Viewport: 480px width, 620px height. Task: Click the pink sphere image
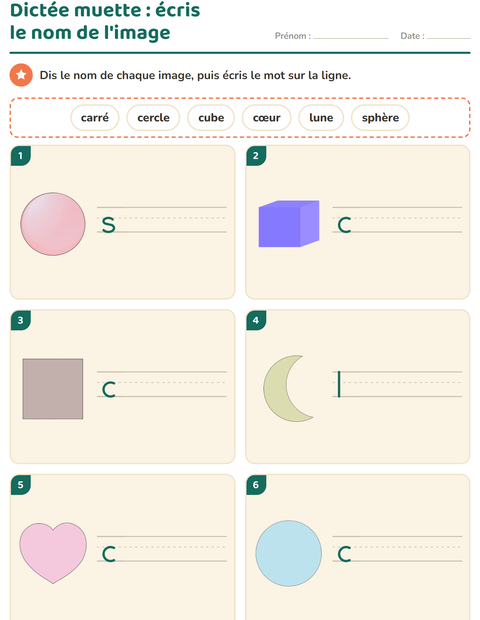pyautogui.click(x=53, y=224)
